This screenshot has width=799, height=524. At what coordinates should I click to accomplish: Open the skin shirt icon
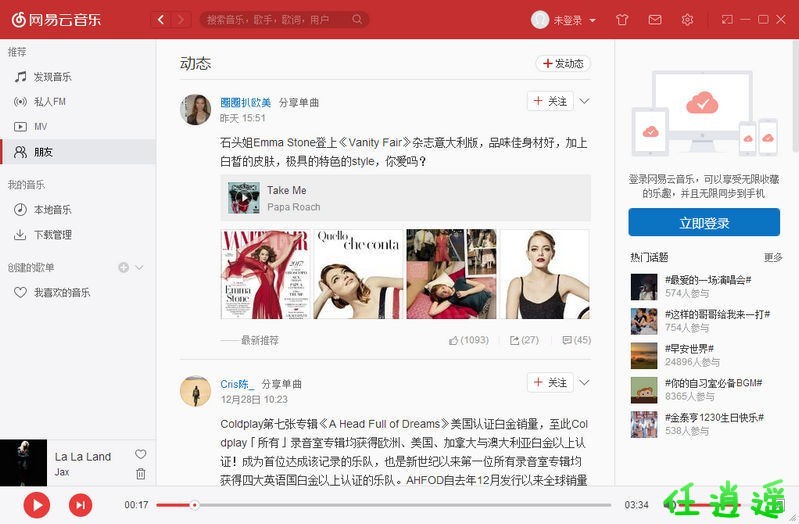click(x=622, y=20)
